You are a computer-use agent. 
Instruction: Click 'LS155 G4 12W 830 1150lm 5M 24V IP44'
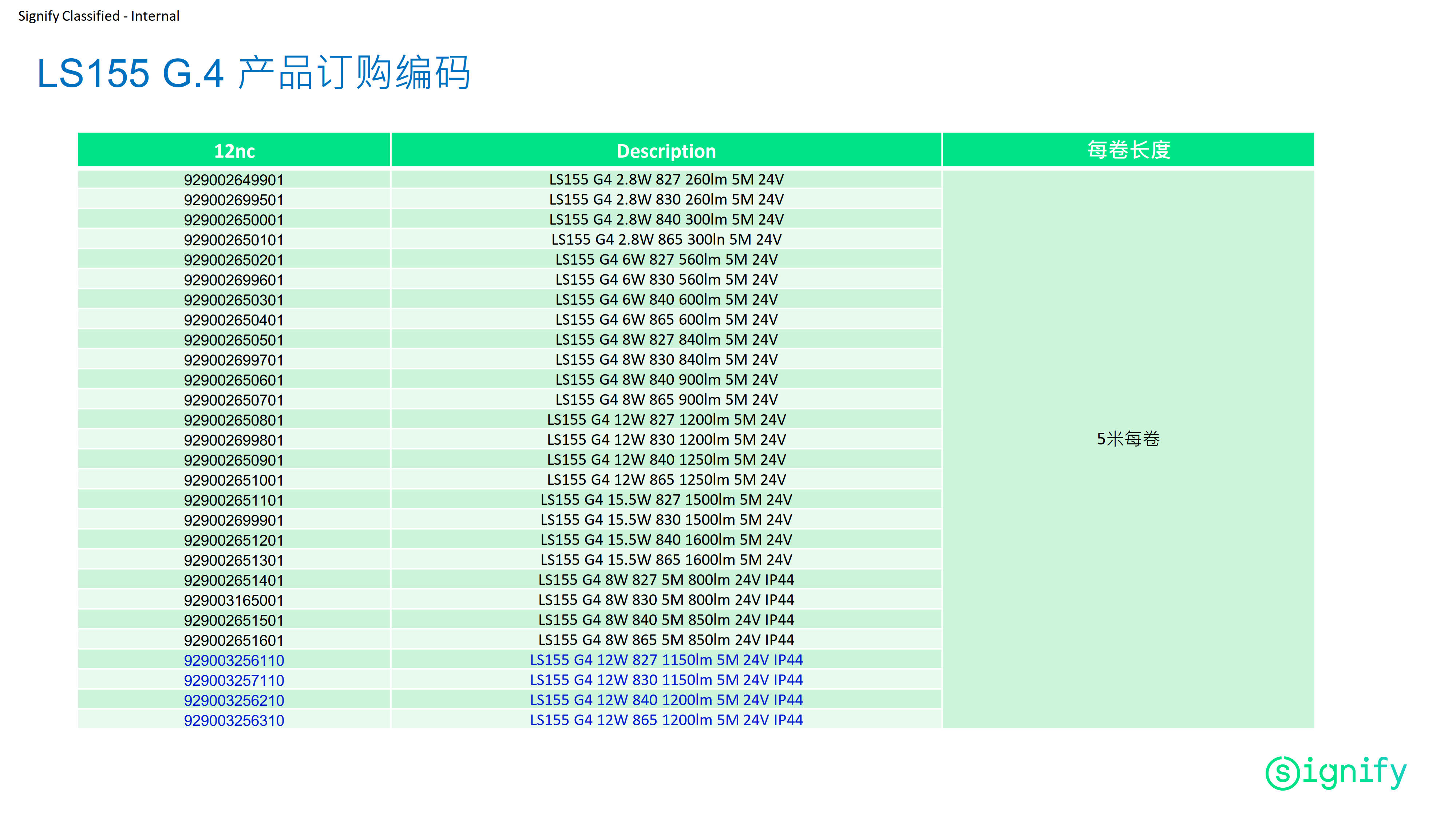click(666, 680)
